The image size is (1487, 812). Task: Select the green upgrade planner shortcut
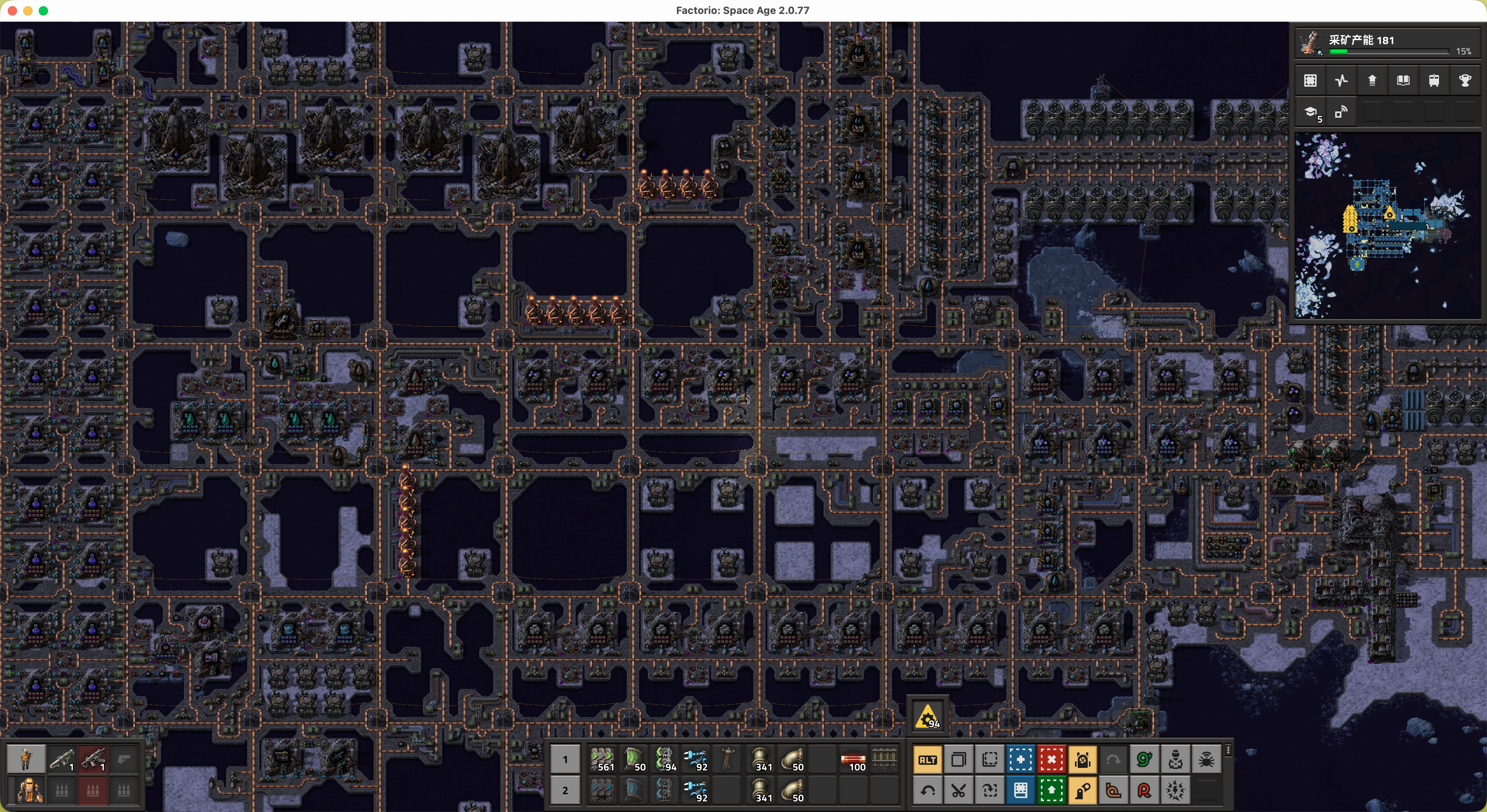pyautogui.click(x=1051, y=791)
